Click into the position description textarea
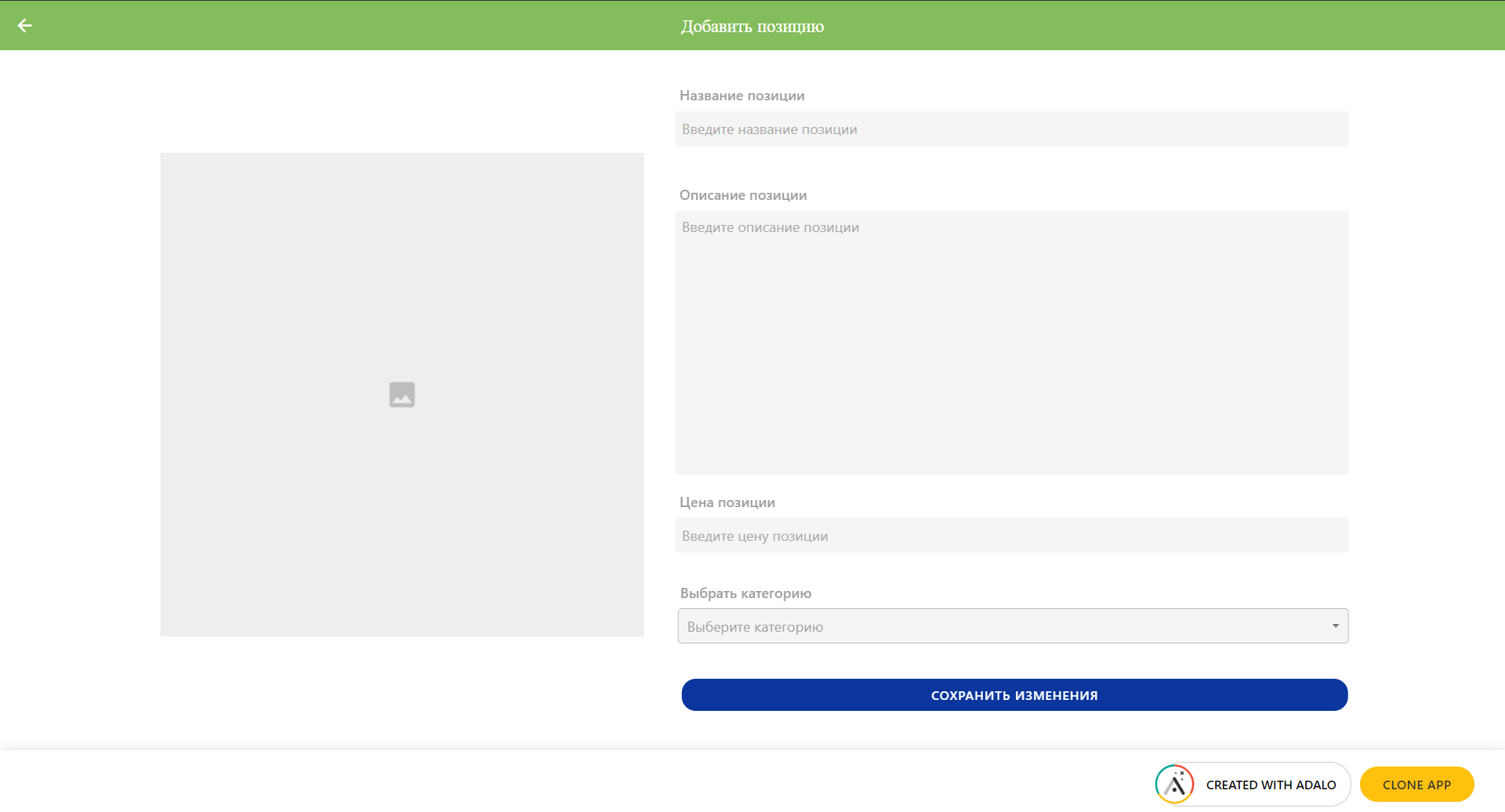 tap(1011, 343)
